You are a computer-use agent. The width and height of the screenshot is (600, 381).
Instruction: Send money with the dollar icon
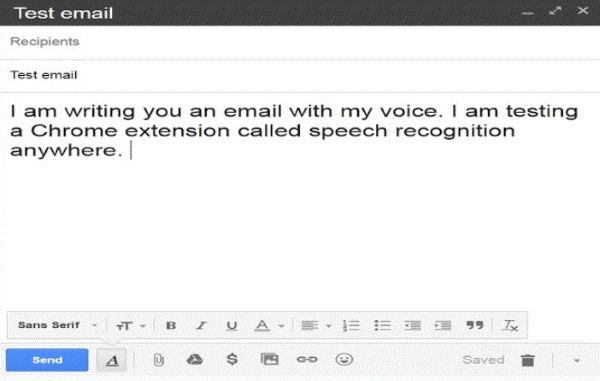[232, 360]
